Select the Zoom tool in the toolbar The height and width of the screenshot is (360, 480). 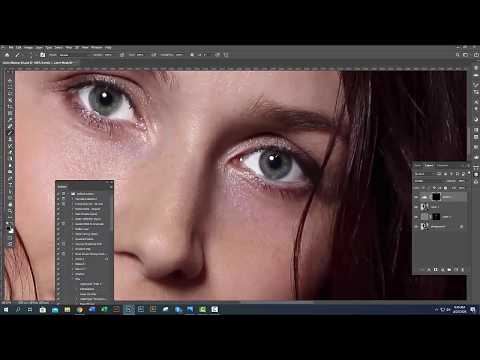10,211
